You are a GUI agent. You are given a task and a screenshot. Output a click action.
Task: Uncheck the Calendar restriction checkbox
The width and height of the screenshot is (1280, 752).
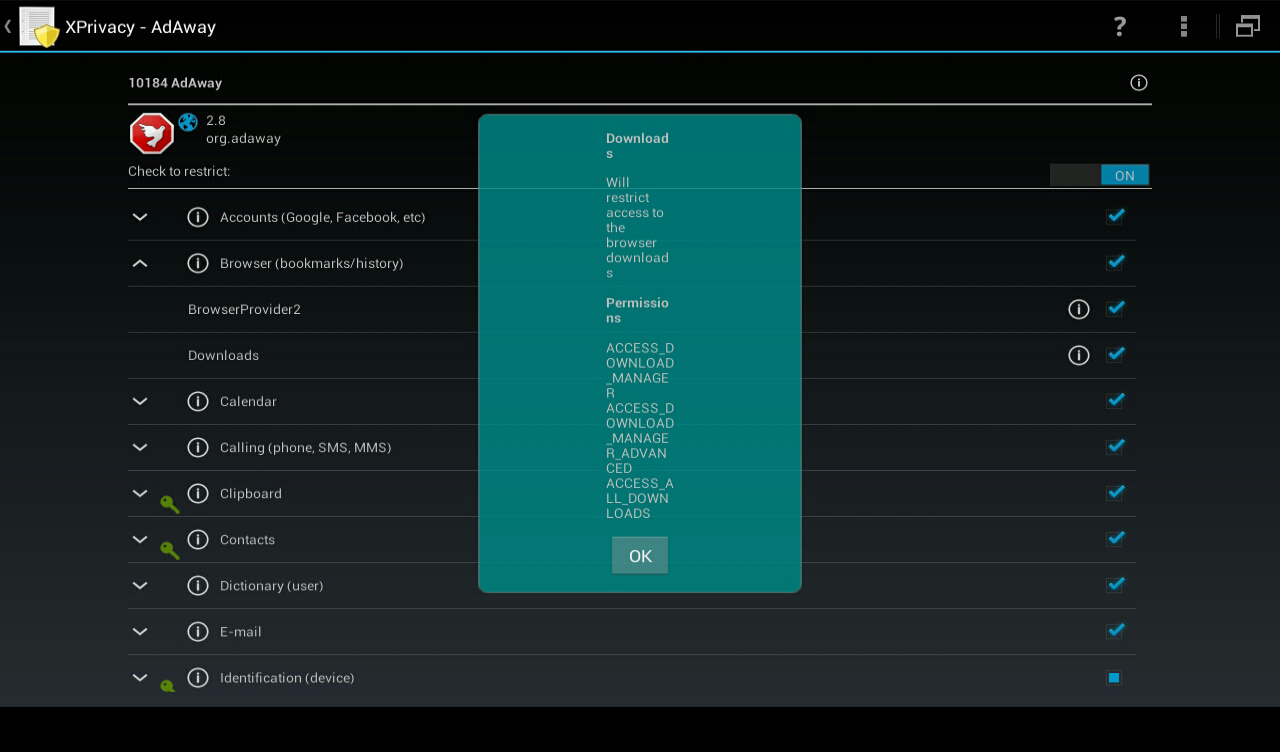click(x=1115, y=400)
